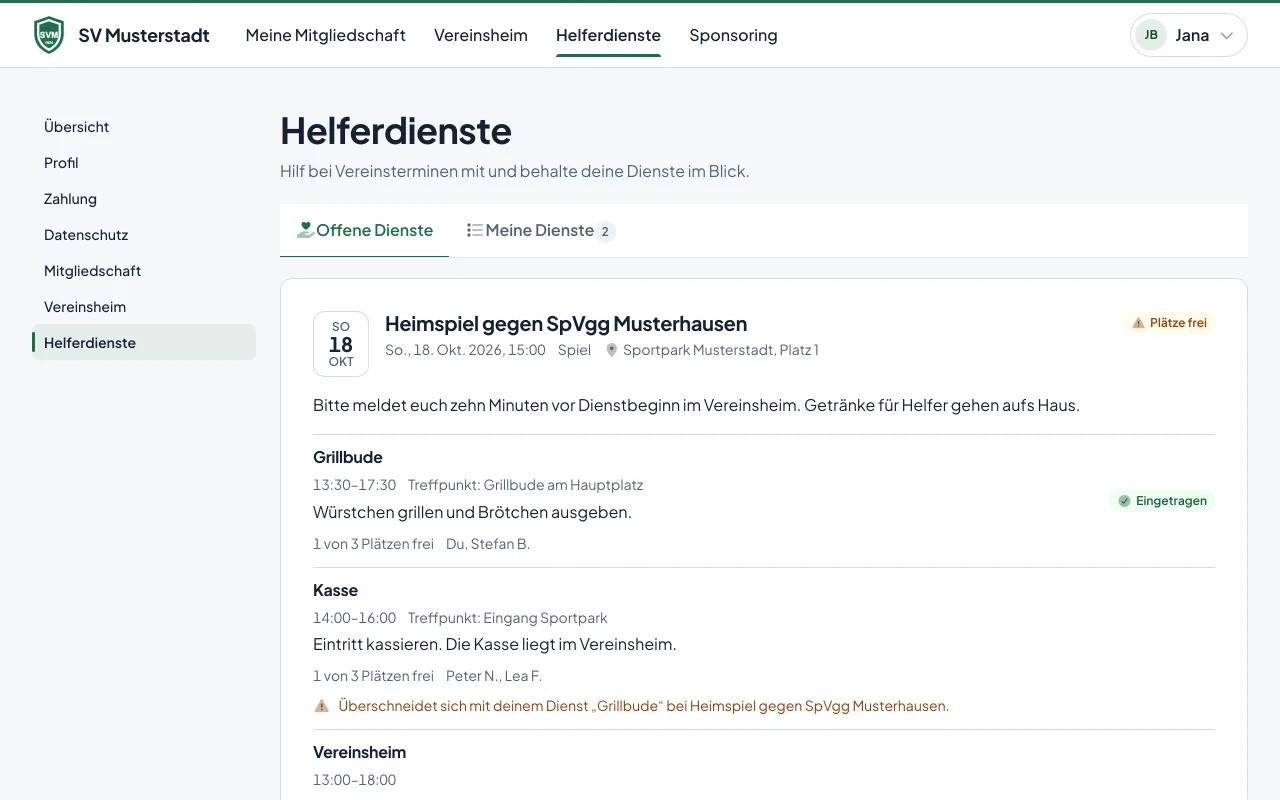The height and width of the screenshot is (800, 1280).
Task: Click Treffpunkt: Grillbude am Hauptplatz
Action: 526,485
